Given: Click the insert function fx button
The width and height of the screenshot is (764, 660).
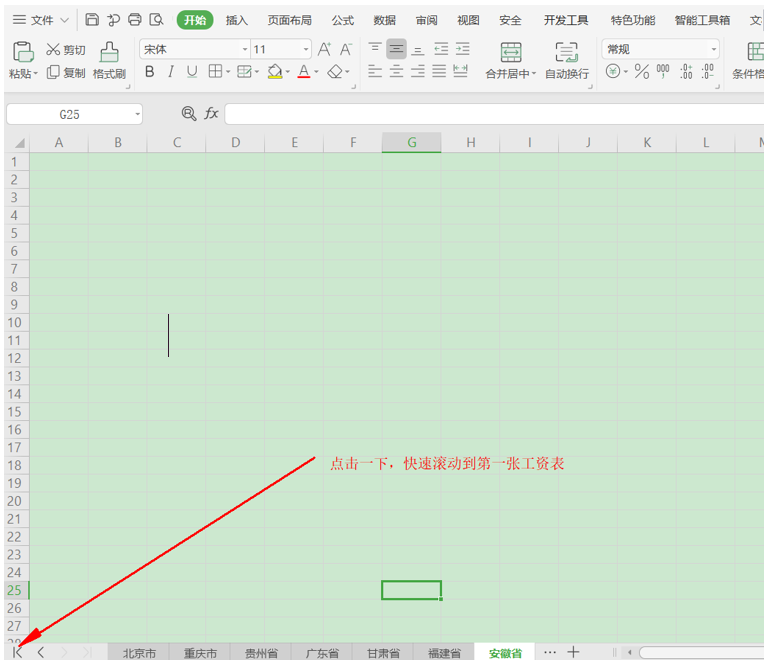Looking at the screenshot, I should pos(211,113).
